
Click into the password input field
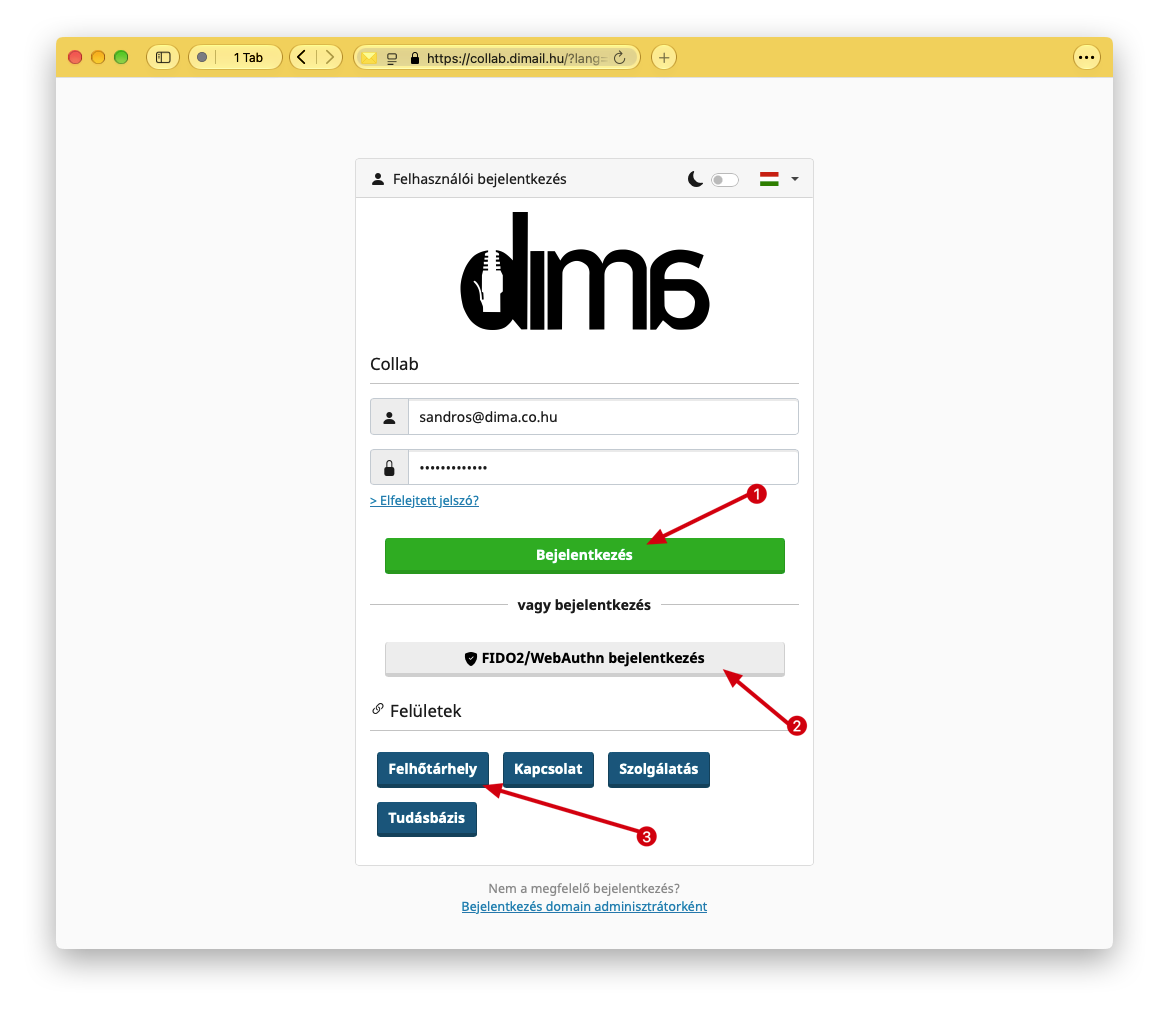tap(602, 467)
